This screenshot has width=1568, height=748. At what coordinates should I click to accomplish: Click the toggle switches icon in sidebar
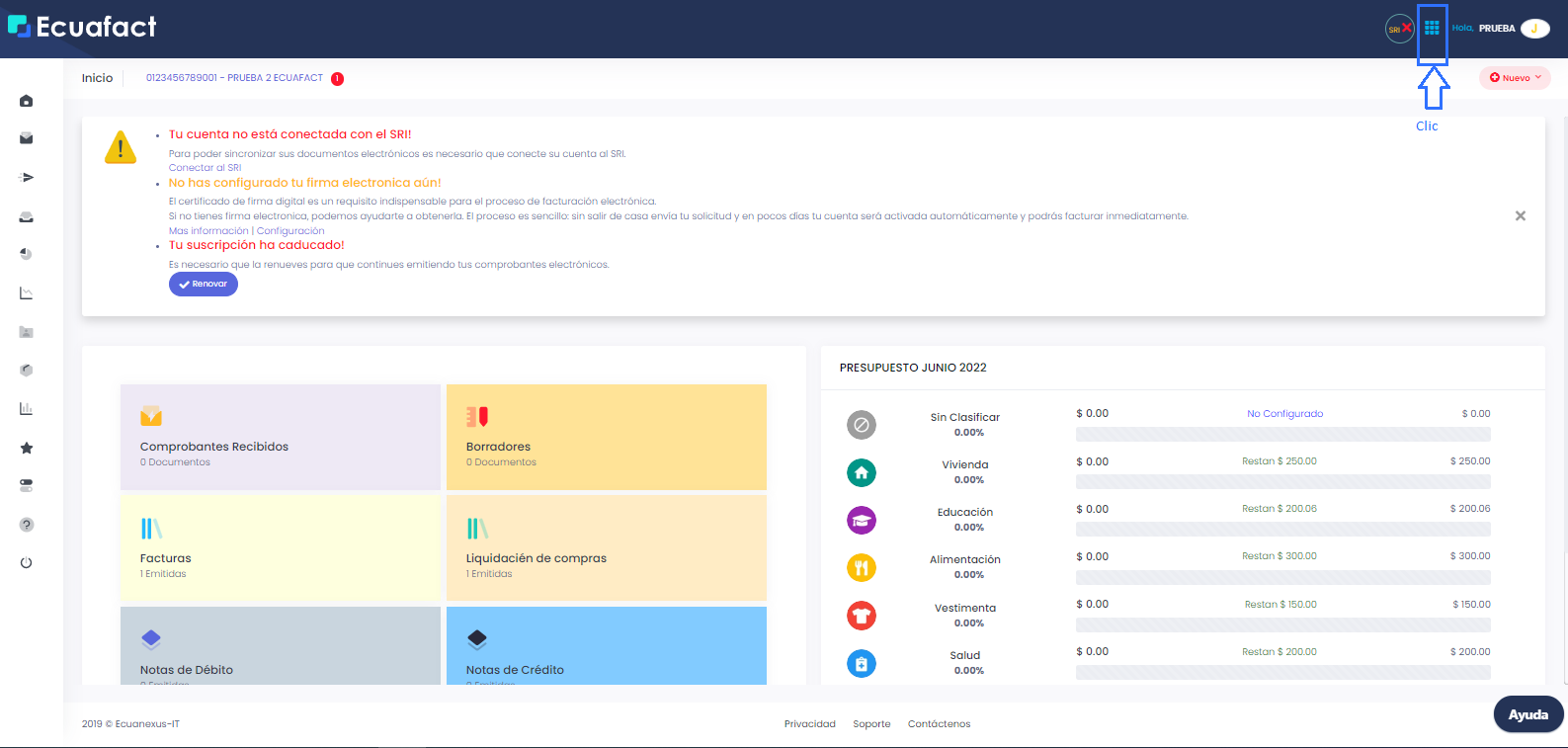pyautogui.click(x=27, y=485)
